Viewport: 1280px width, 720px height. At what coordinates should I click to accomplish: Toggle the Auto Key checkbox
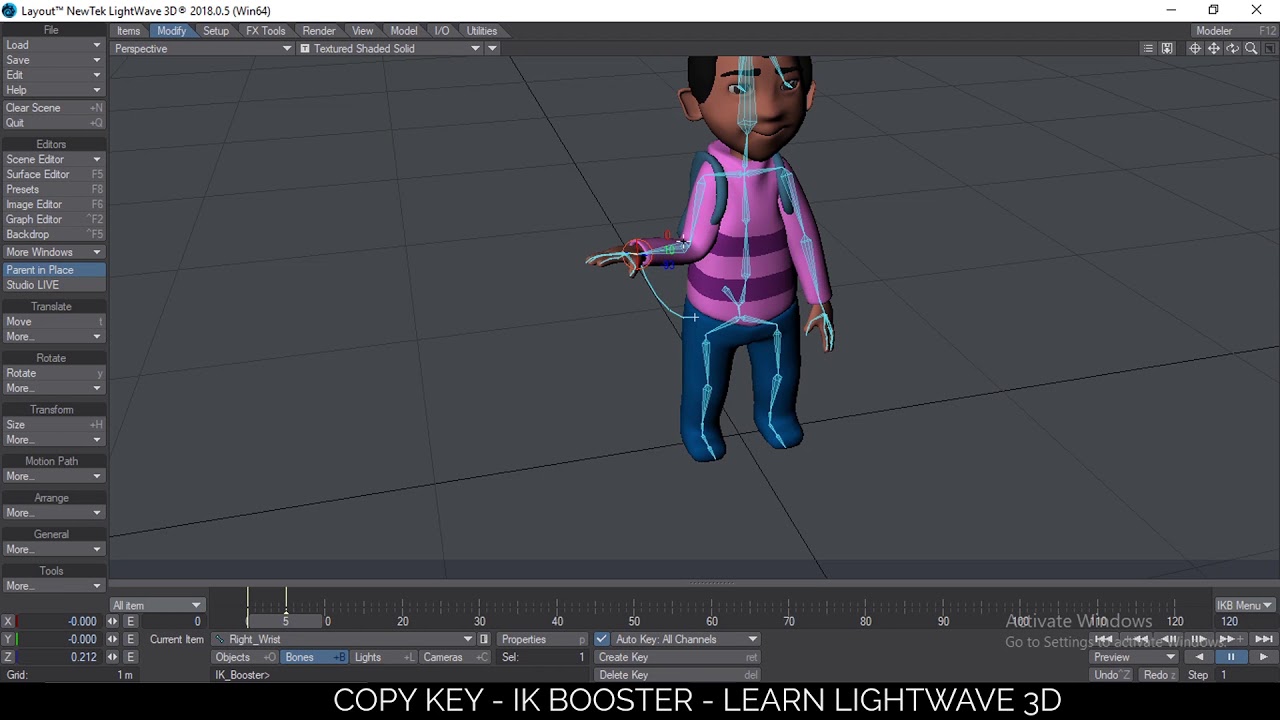tap(601, 639)
